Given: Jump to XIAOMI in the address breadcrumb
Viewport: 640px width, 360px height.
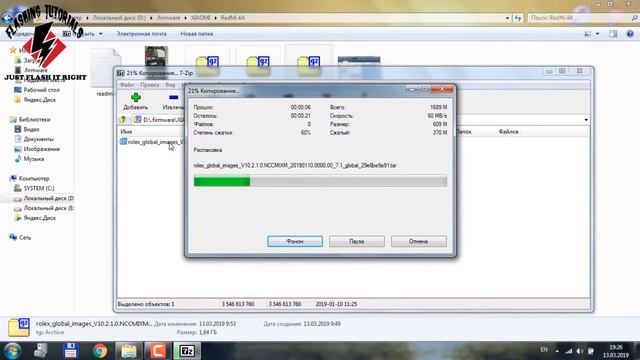Looking at the screenshot, I should [200, 18].
